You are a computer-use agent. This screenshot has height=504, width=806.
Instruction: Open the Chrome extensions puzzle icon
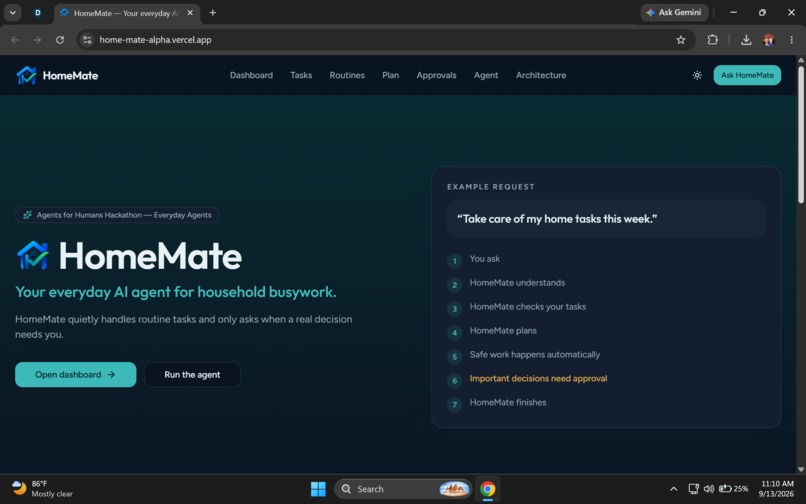tap(712, 40)
